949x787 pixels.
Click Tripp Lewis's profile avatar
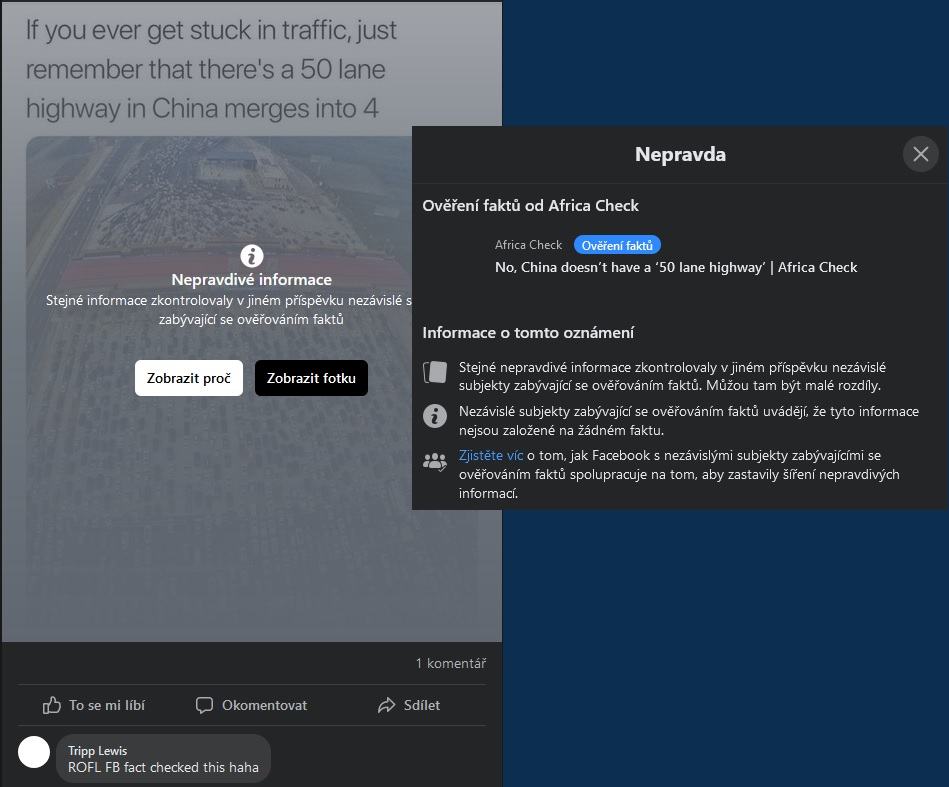[x=34, y=752]
